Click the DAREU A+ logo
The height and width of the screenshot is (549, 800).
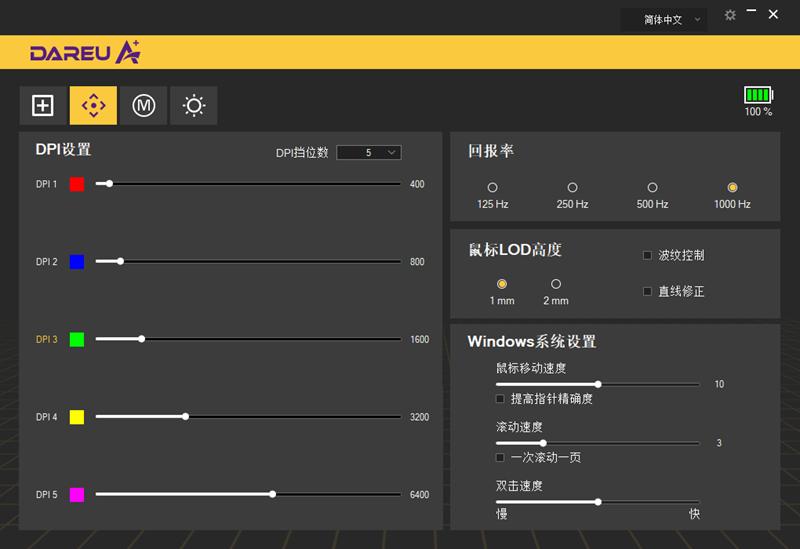coord(85,53)
